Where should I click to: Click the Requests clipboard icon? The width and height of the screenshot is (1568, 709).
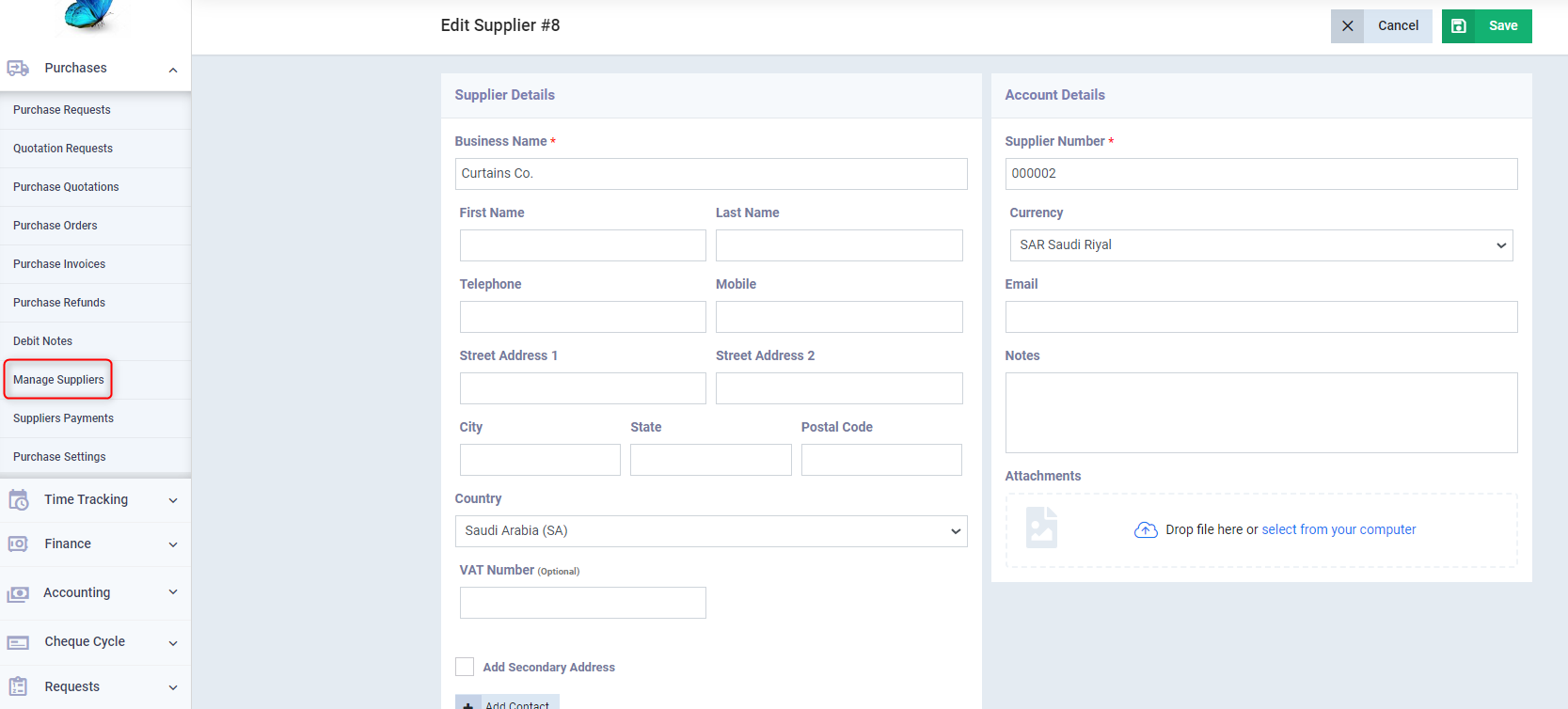[18, 687]
